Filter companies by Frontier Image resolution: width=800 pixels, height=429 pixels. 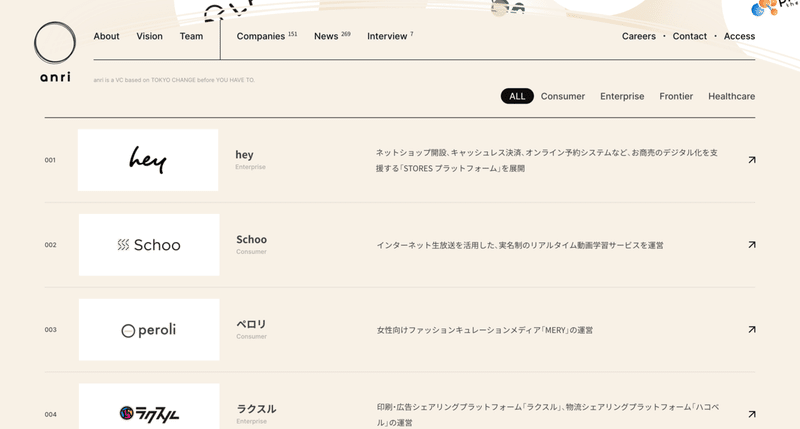click(676, 96)
